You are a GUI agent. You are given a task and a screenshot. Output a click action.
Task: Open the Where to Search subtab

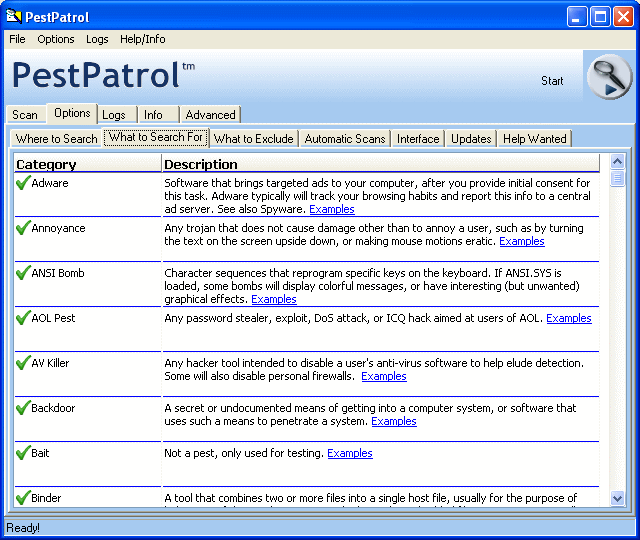56,139
